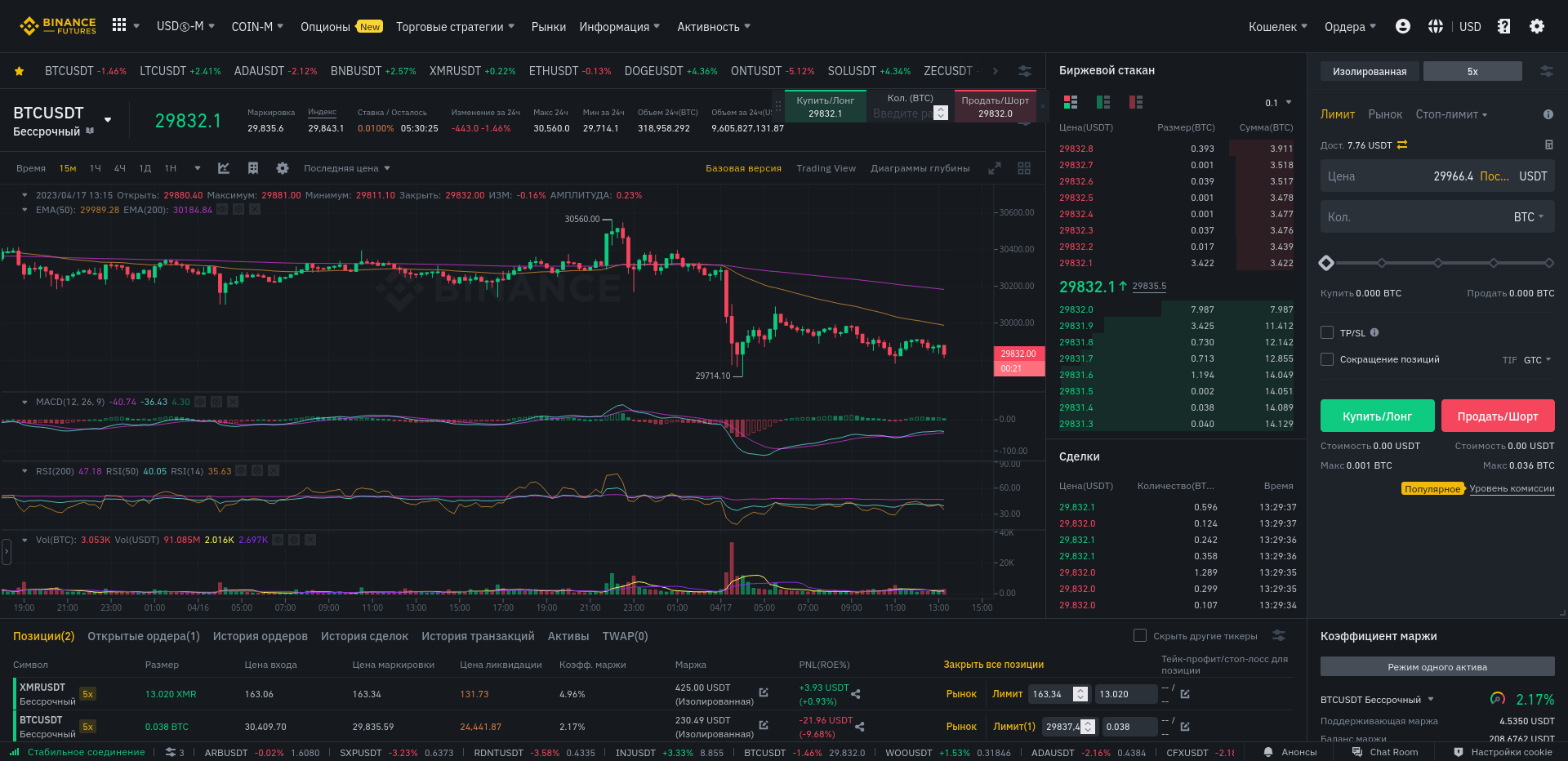The width and height of the screenshot is (1568, 761).
Task: Switch to Открытые ордера(1) tab
Action: (144, 636)
